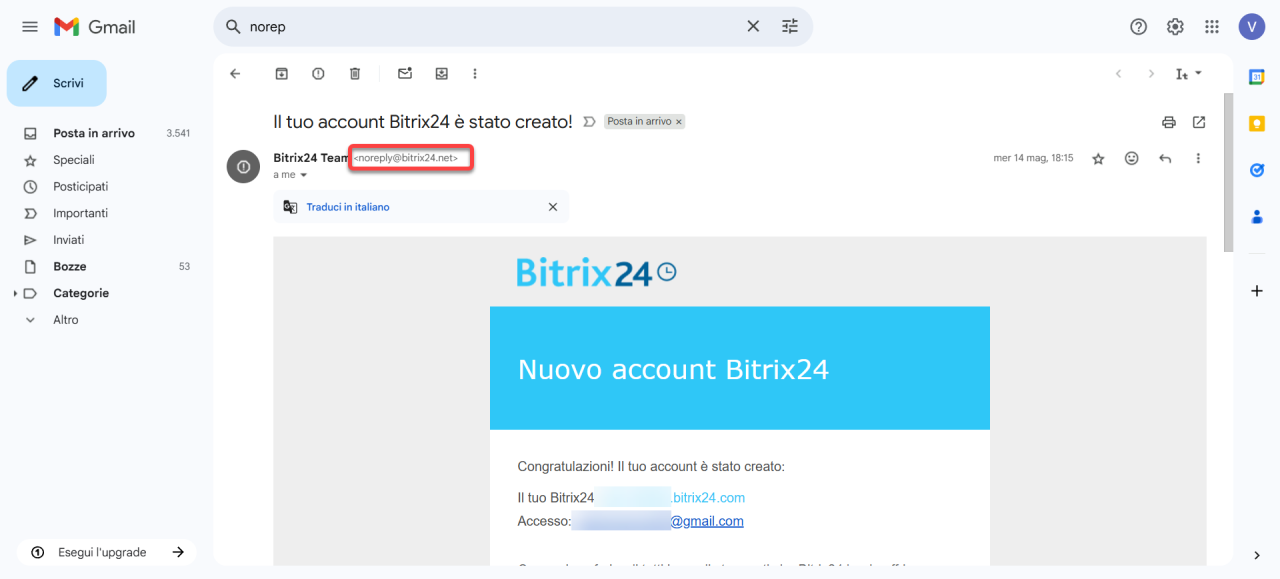The image size is (1280, 579).
Task: Click sender name Bitrix24 Team
Action: click(311, 158)
